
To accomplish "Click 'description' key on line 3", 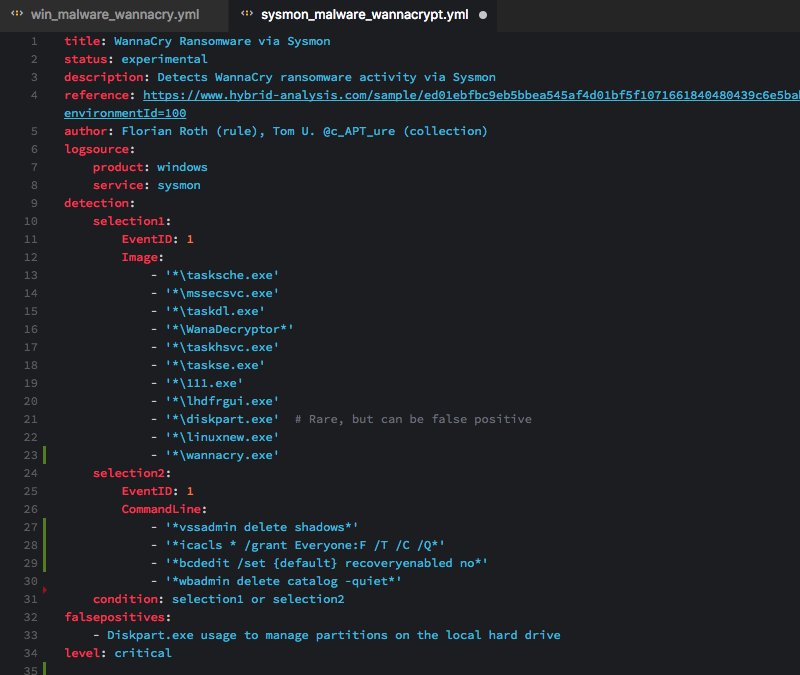I will pos(104,77).
